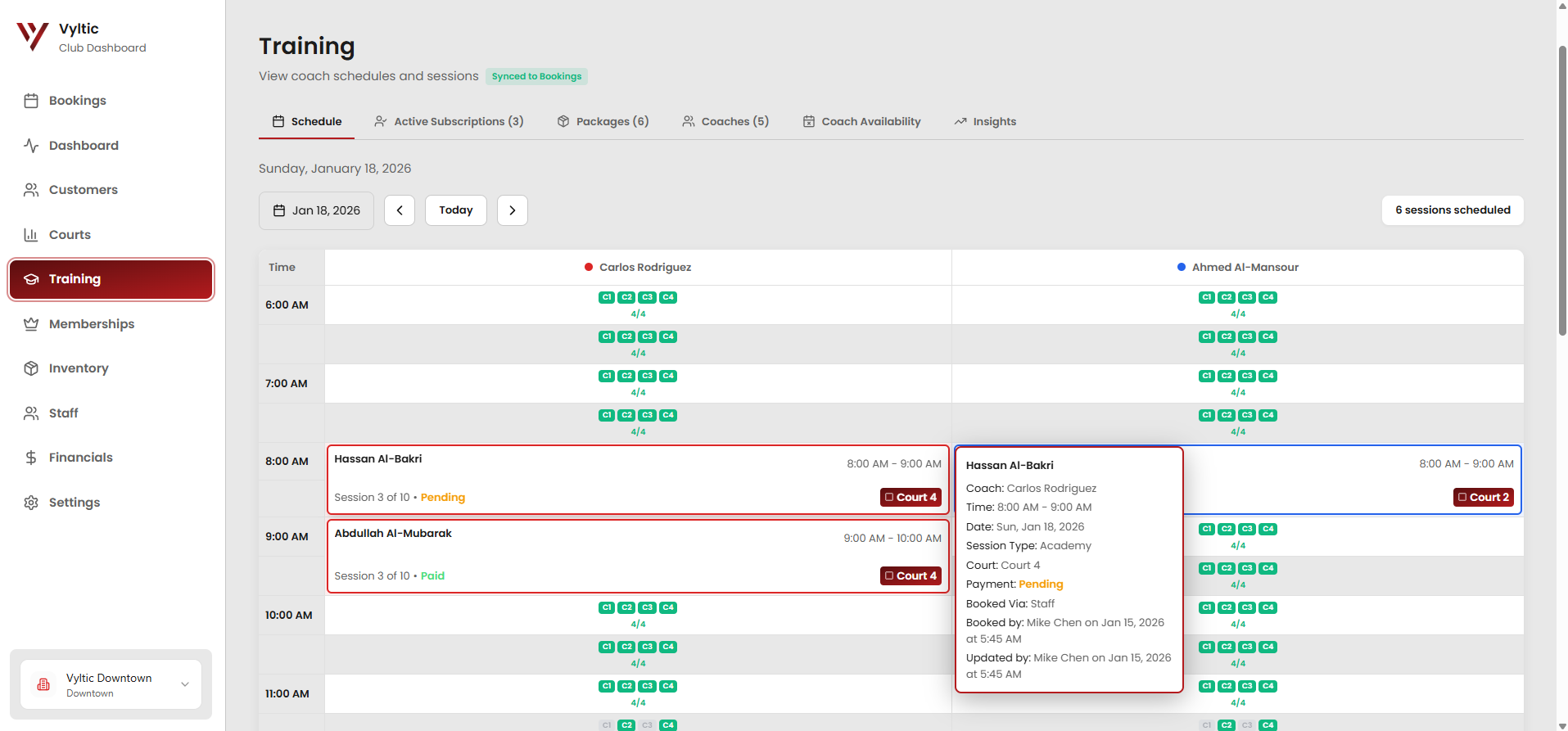
Task: Navigate to Courts section
Action: point(70,235)
